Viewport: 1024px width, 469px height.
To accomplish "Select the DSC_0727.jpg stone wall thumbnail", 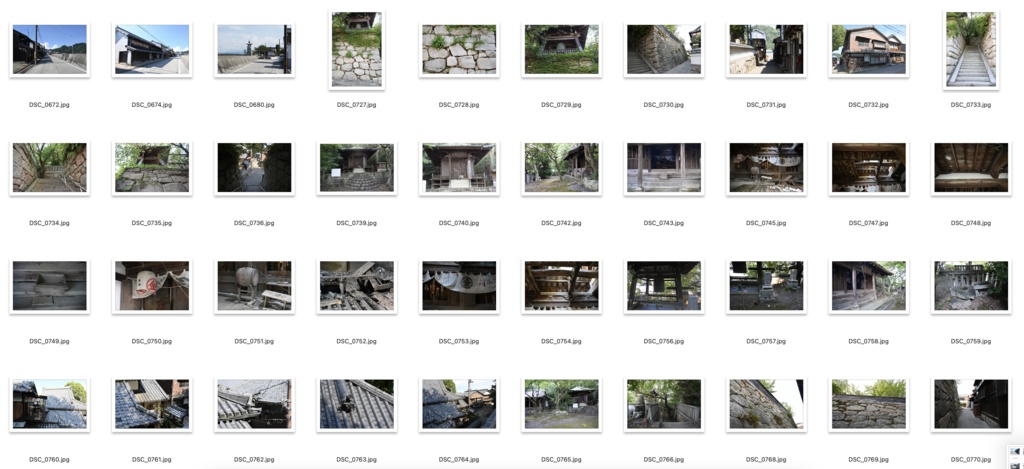I will point(357,50).
